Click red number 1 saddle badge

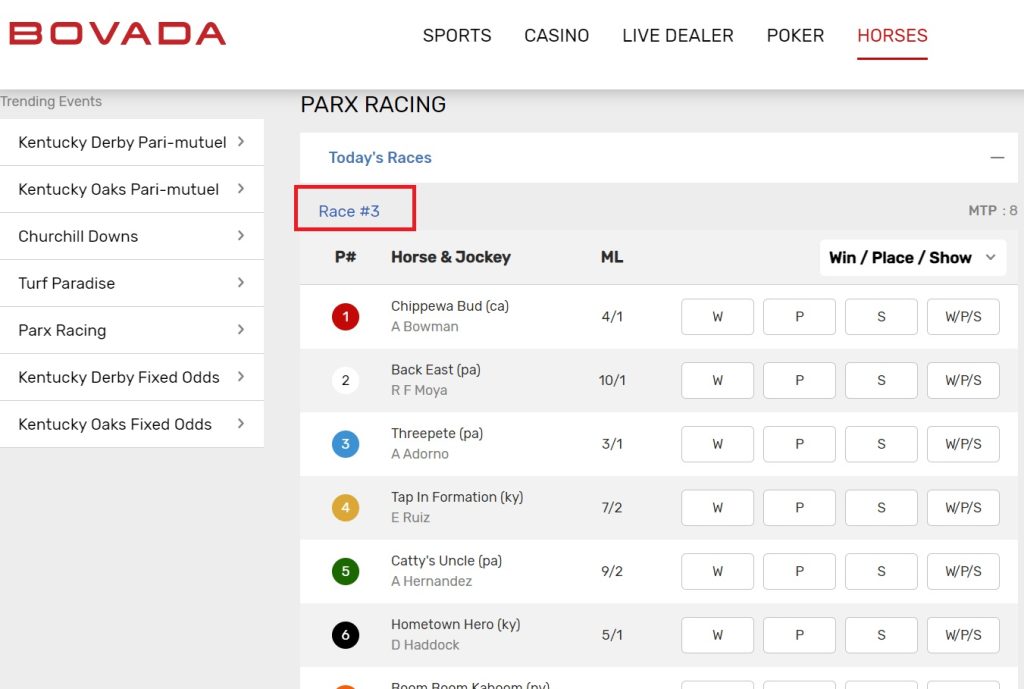[345, 317]
